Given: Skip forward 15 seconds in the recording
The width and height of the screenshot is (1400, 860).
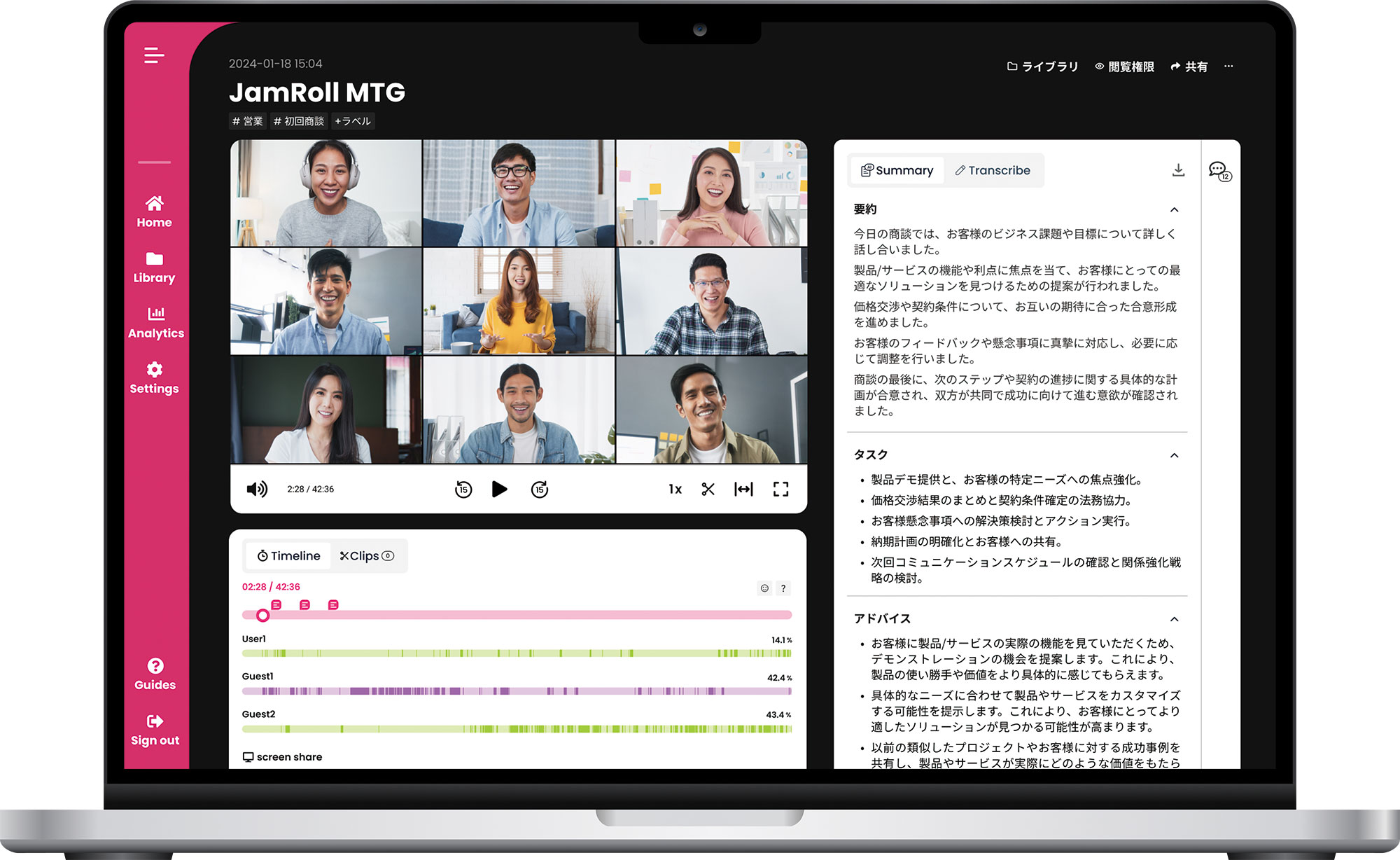Looking at the screenshot, I should [539, 489].
